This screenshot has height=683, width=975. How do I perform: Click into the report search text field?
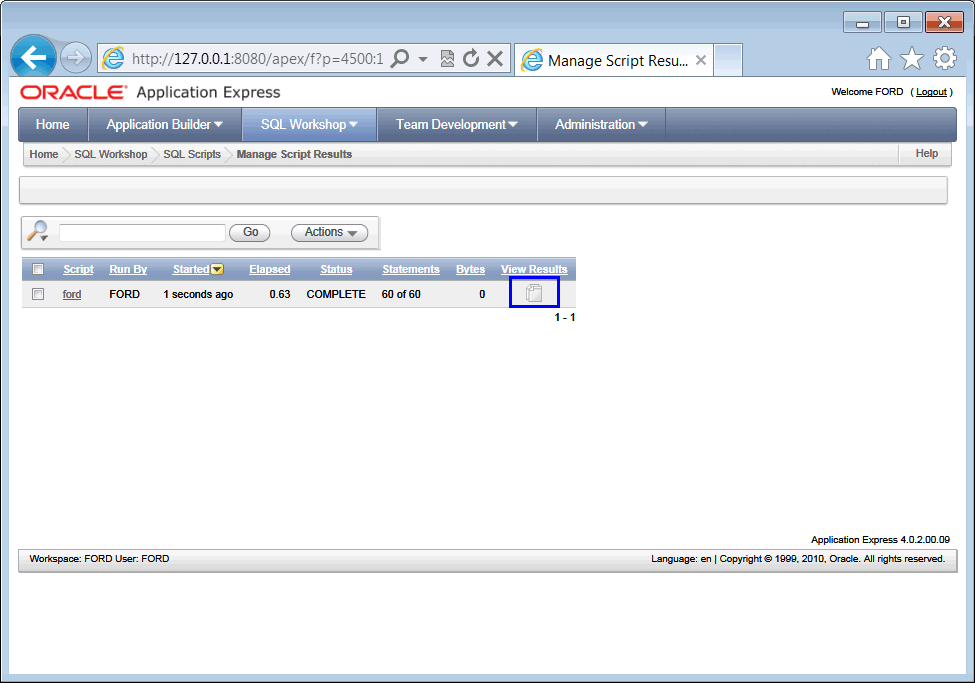point(142,233)
